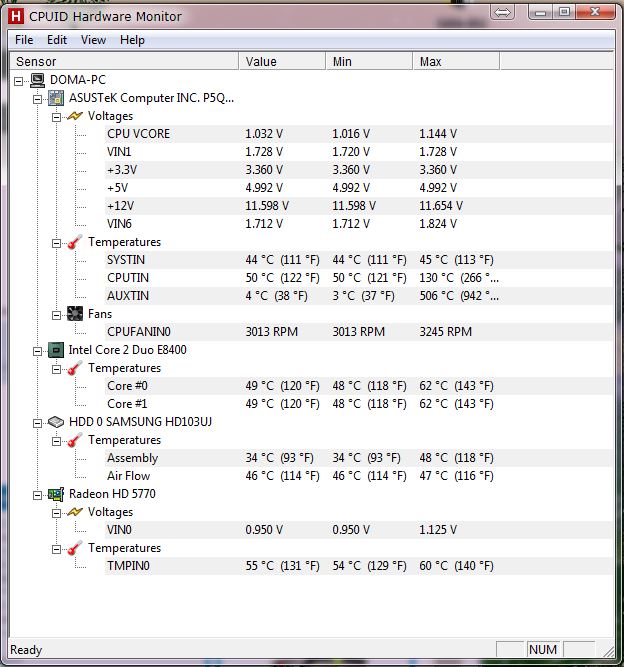Click the Sensor column header
The width and height of the screenshot is (624, 667).
(x=124, y=61)
